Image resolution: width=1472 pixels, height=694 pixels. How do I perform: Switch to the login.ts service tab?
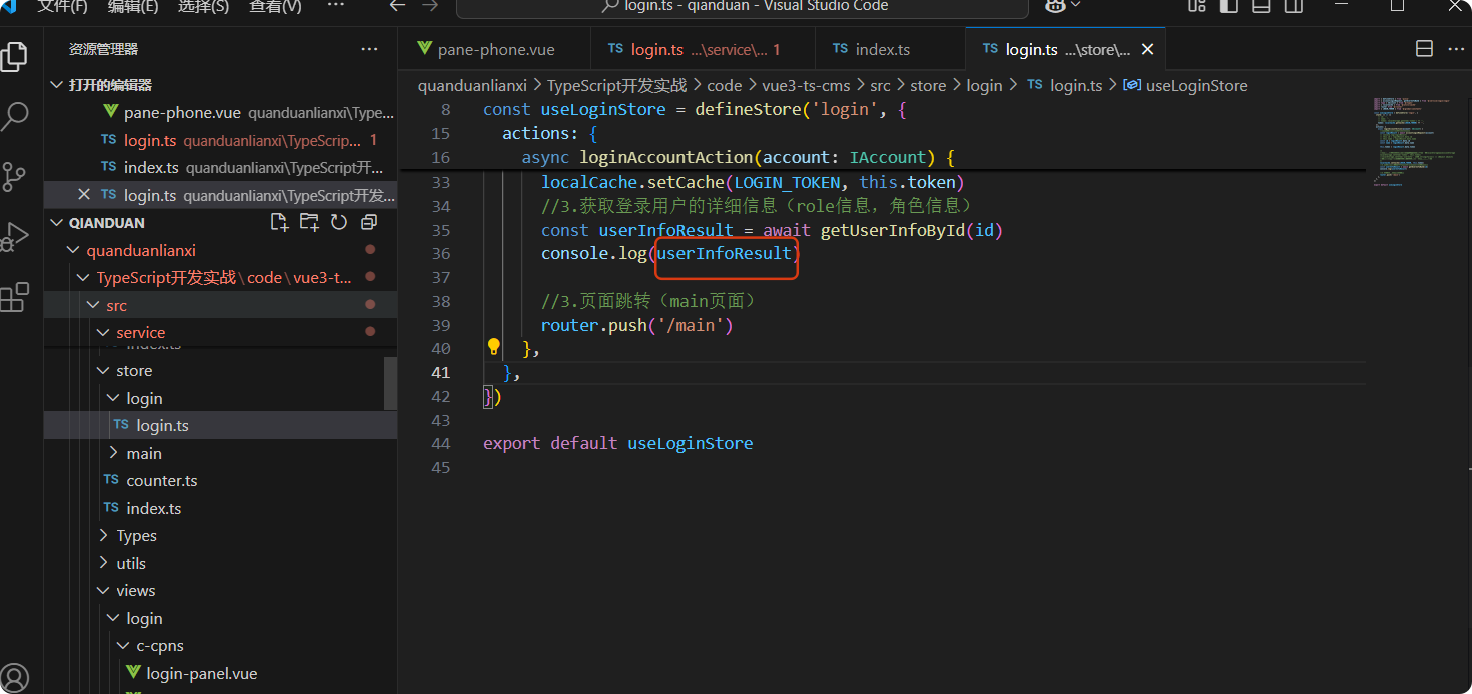click(703, 49)
